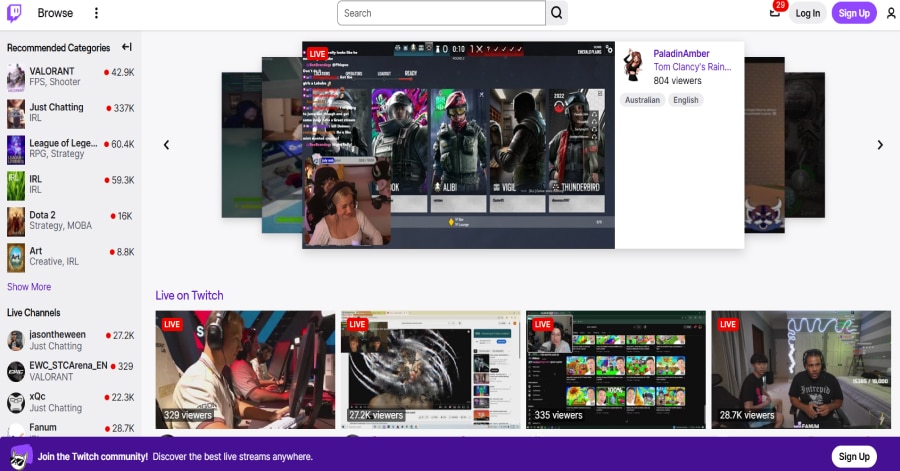Open the Just Chatting category box art

tap(15, 114)
